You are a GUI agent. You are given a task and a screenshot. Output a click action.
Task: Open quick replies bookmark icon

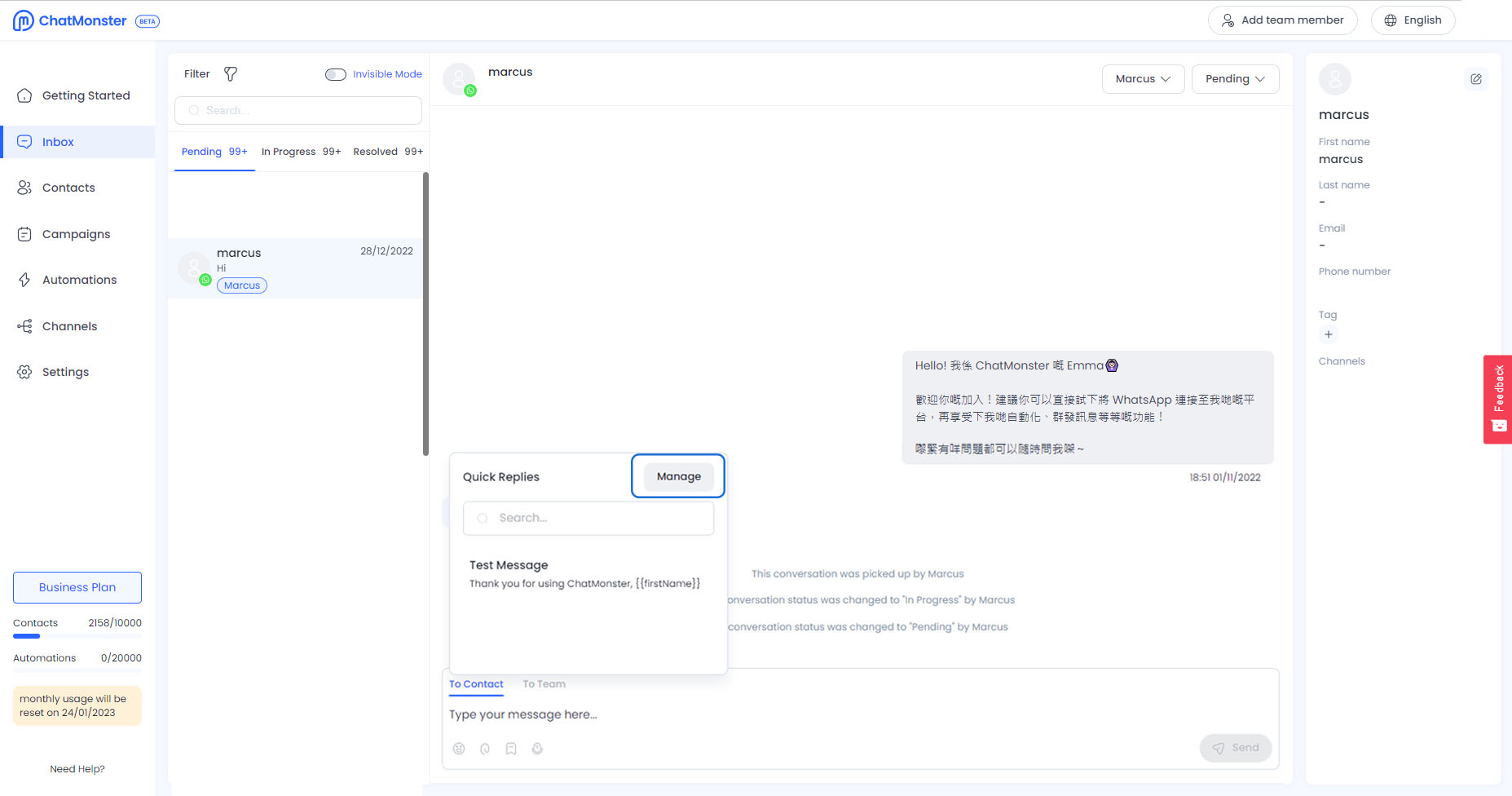point(511,749)
